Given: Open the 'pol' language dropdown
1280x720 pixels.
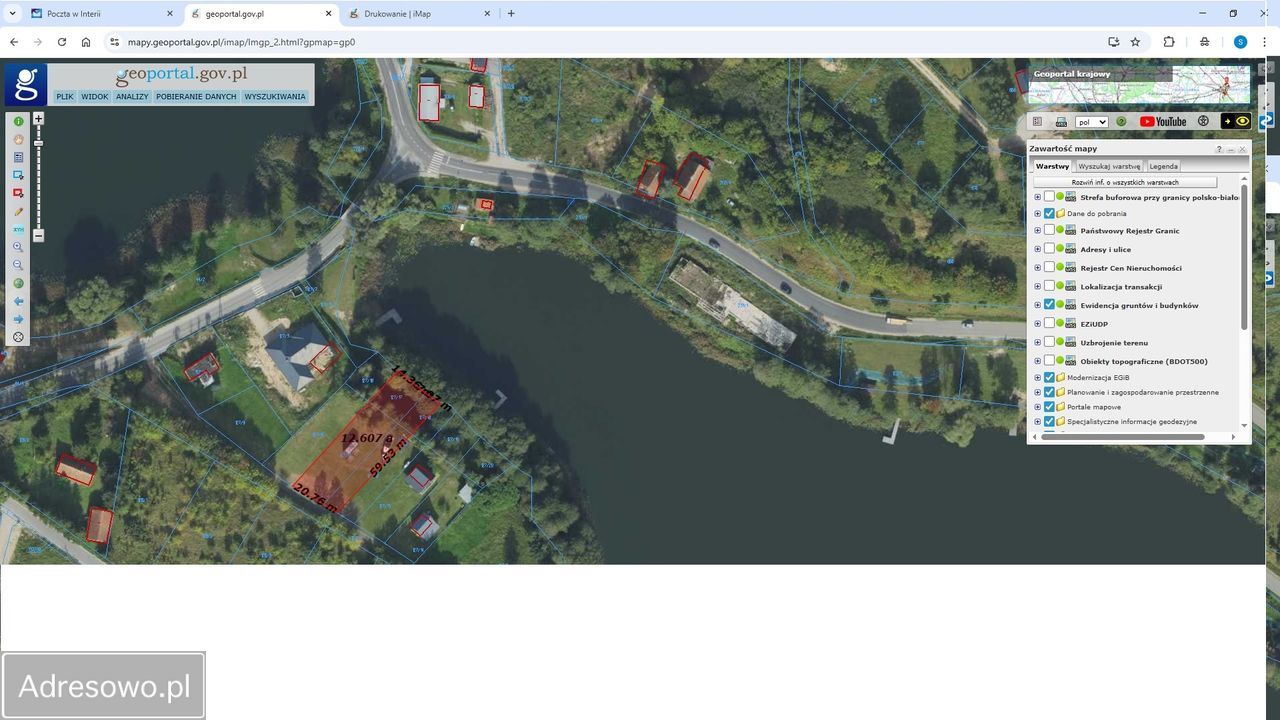Looking at the screenshot, I should click(1092, 122).
